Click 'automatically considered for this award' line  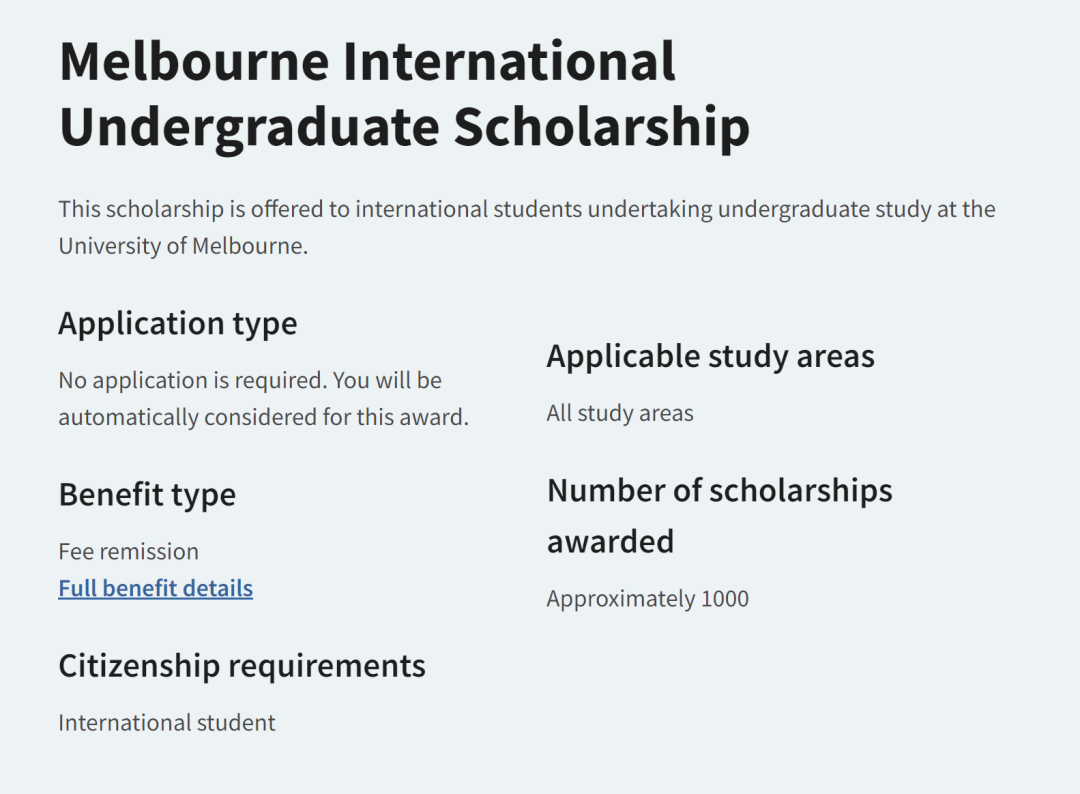(x=263, y=417)
